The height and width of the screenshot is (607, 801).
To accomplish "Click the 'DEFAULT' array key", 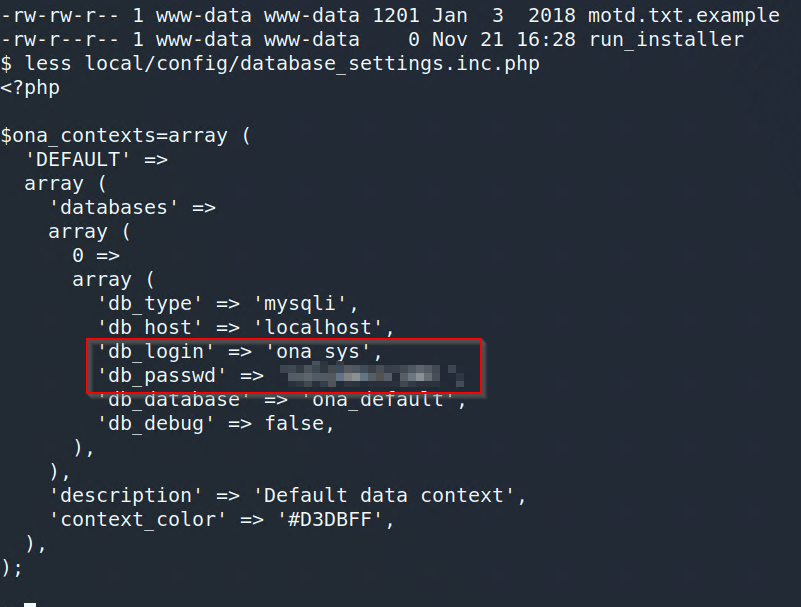I will (78, 159).
